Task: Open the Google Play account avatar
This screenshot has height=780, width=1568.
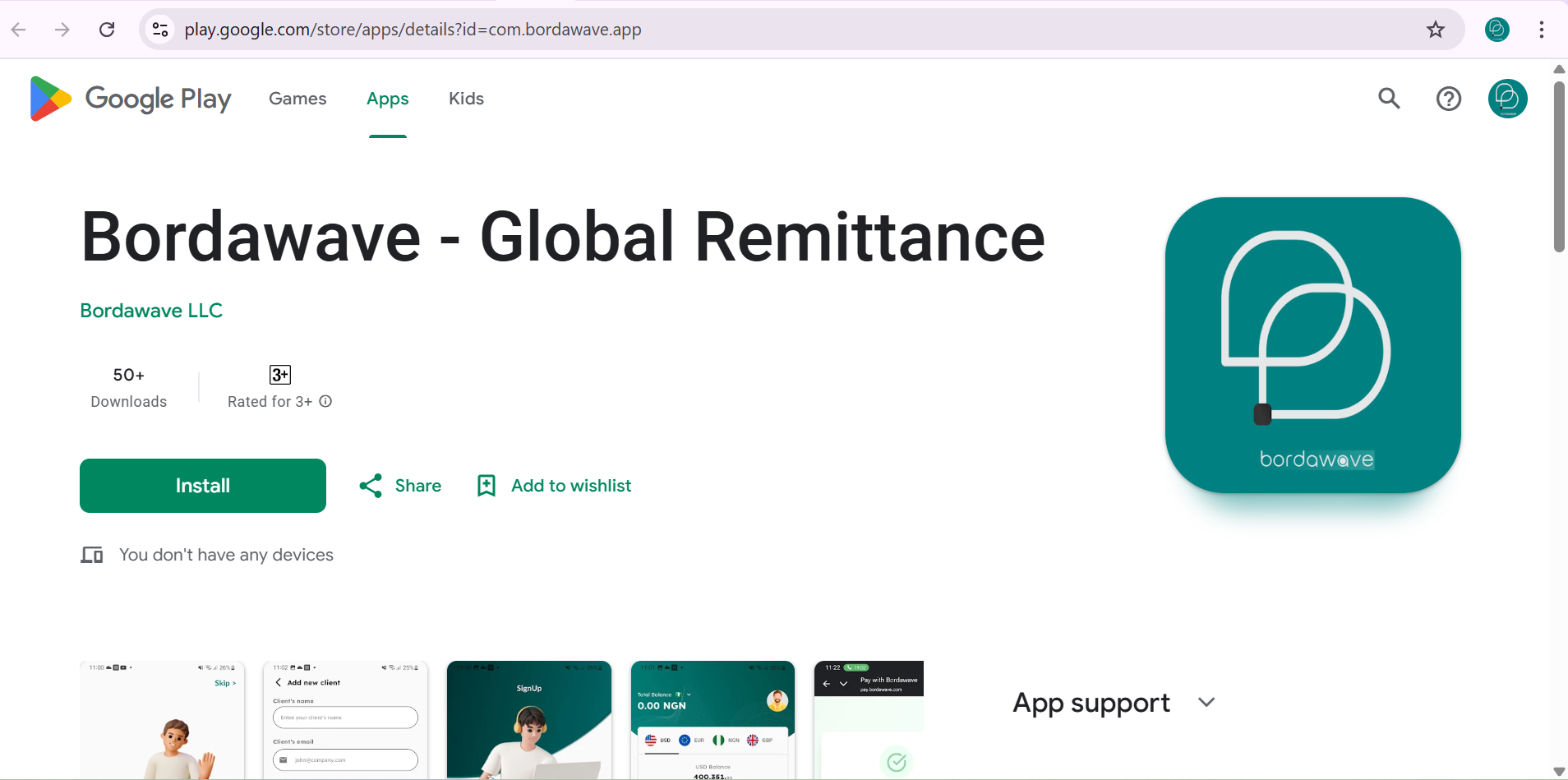Action: coord(1508,99)
